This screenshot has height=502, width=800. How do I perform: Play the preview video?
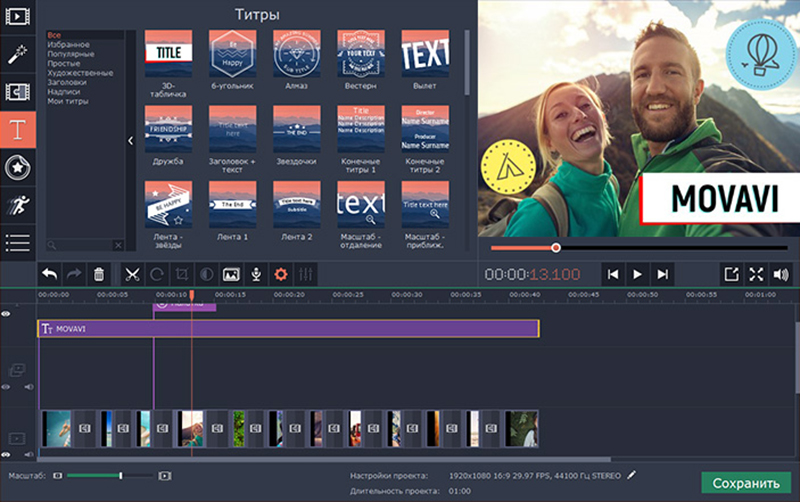(x=637, y=274)
